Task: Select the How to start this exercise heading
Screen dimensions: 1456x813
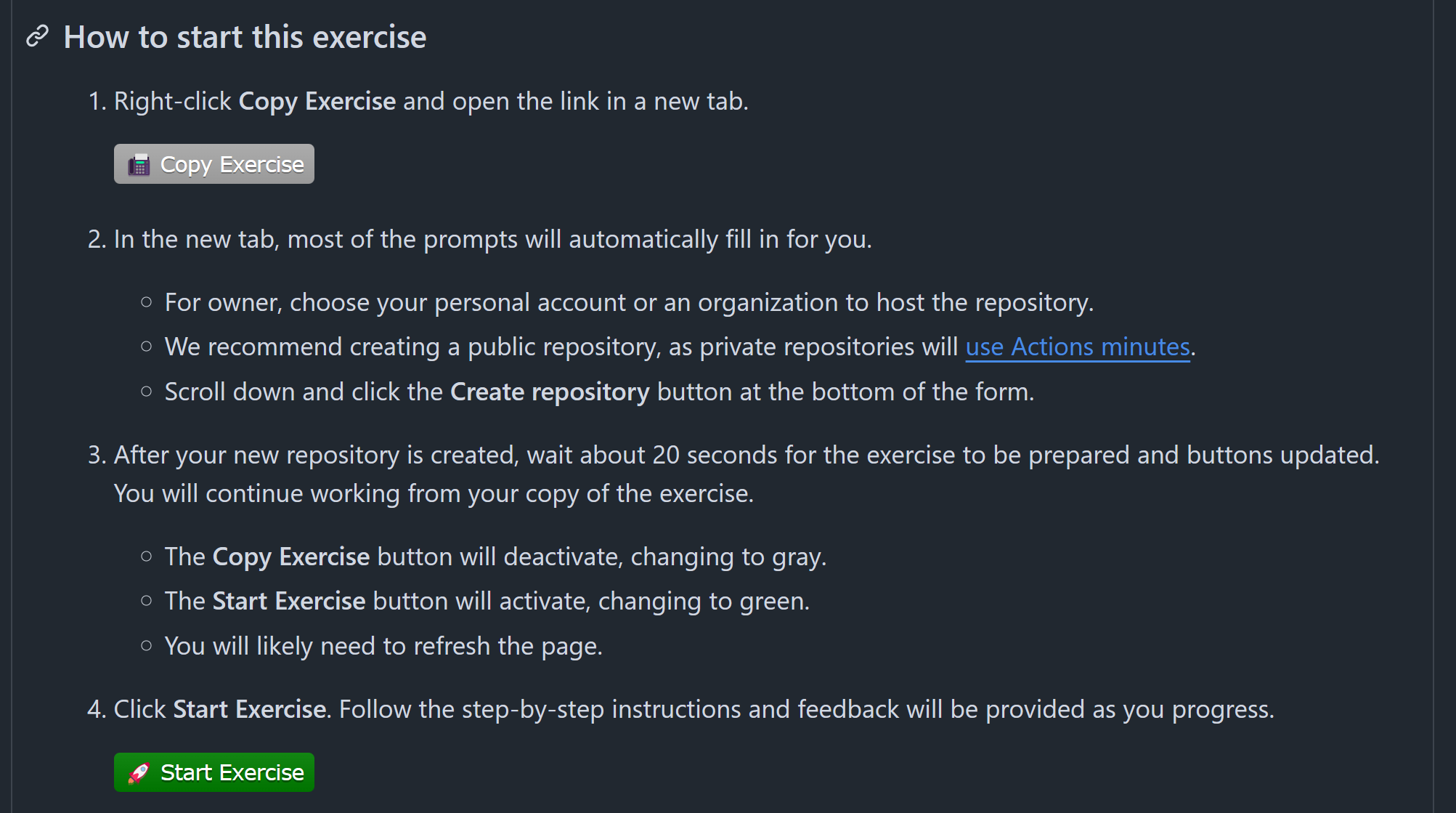Action: click(245, 37)
